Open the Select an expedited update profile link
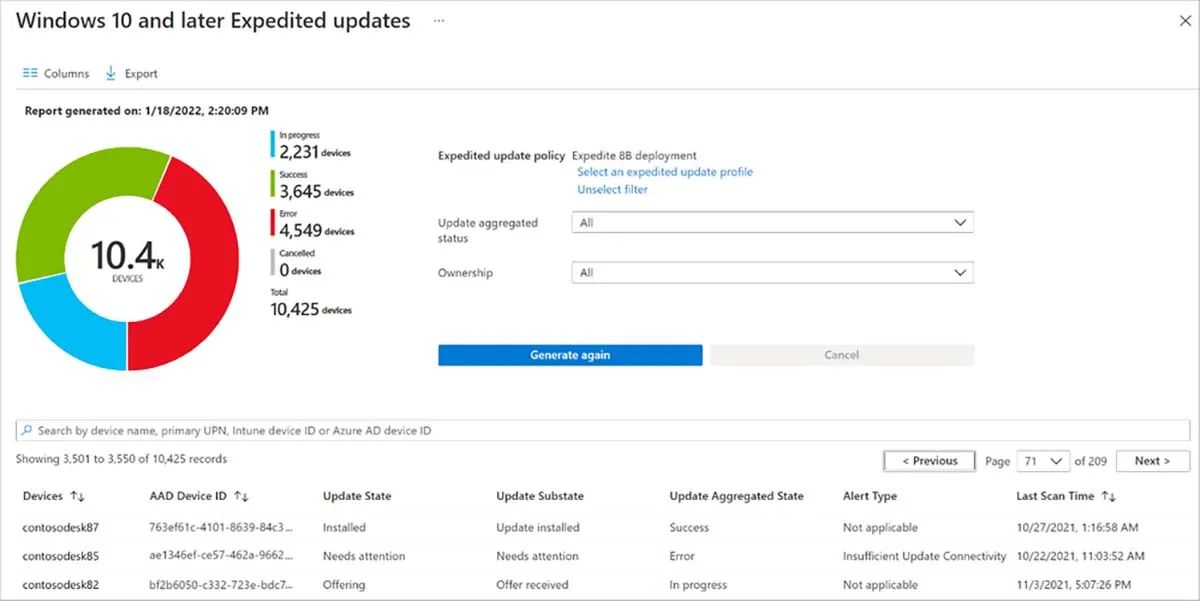Viewport: 1200px width, 601px height. pyautogui.click(x=665, y=171)
